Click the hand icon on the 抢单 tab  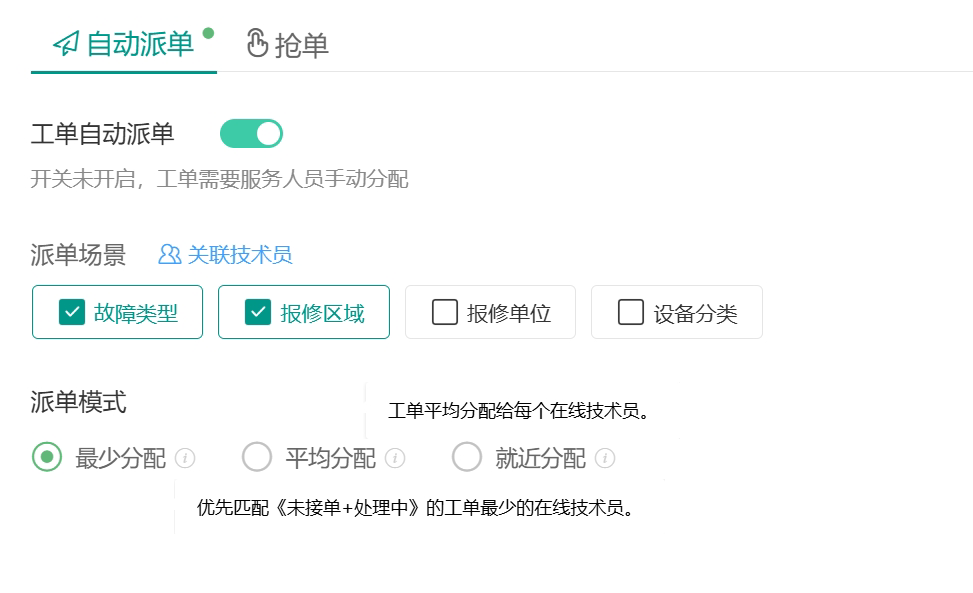point(257,44)
